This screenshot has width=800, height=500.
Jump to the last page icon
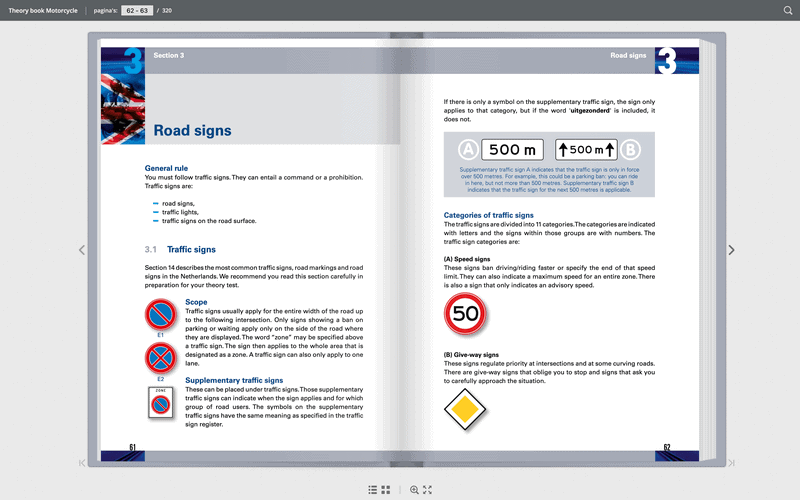pos(731,463)
